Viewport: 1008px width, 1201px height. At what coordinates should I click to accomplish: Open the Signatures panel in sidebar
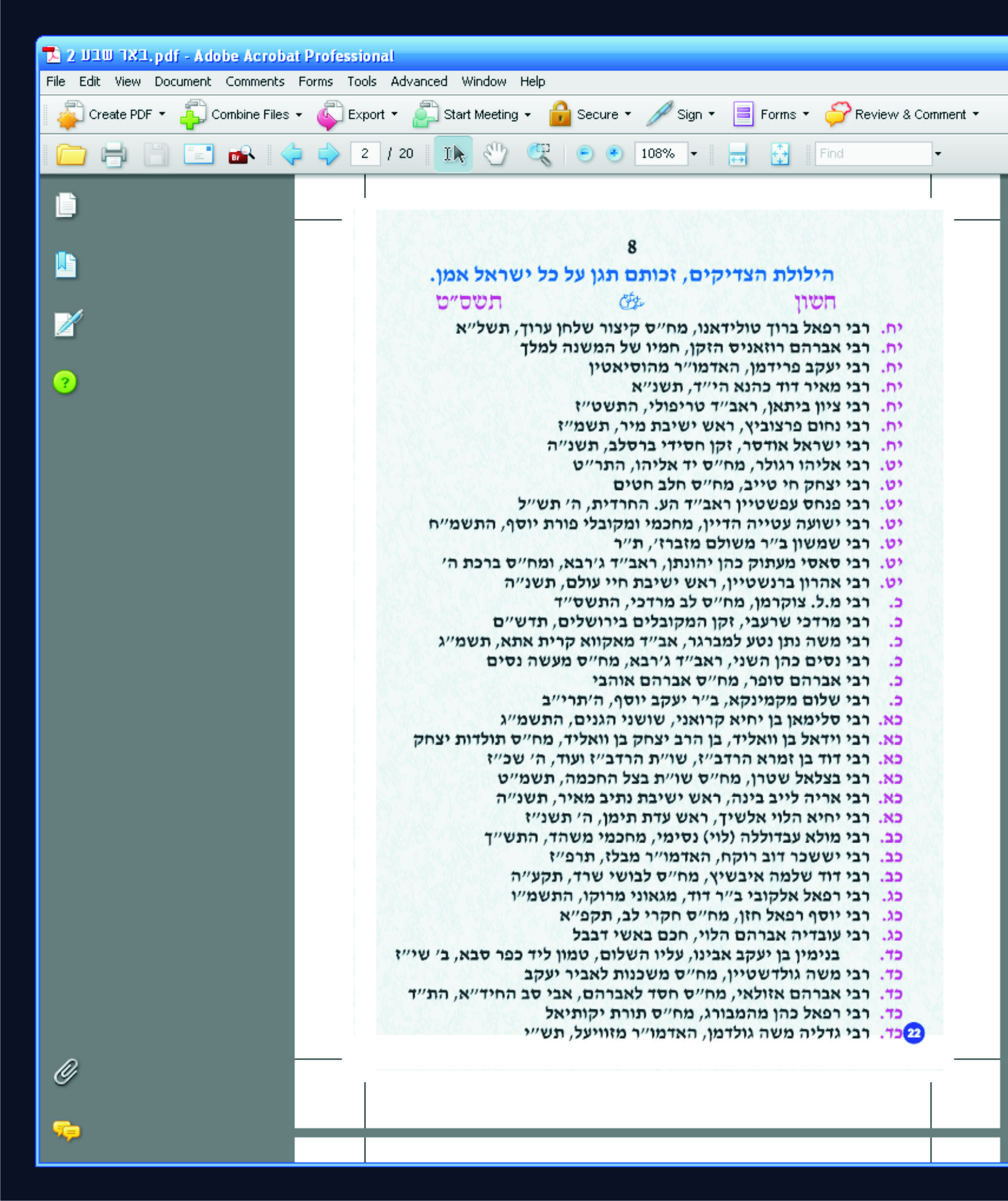[68, 324]
